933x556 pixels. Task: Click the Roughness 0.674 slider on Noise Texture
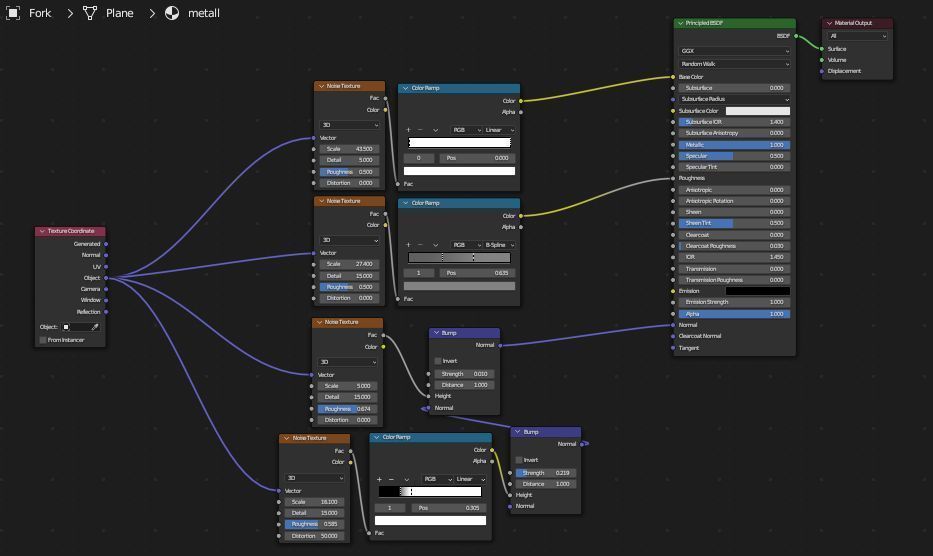pyautogui.click(x=347, y=409)
